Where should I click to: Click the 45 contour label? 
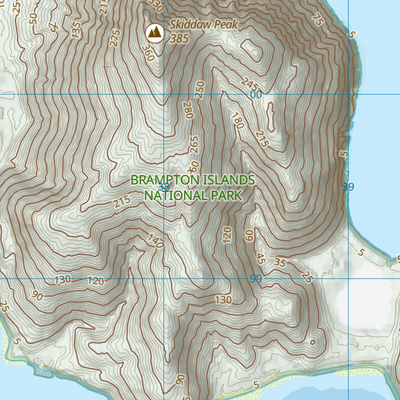[x=261, y=259]
